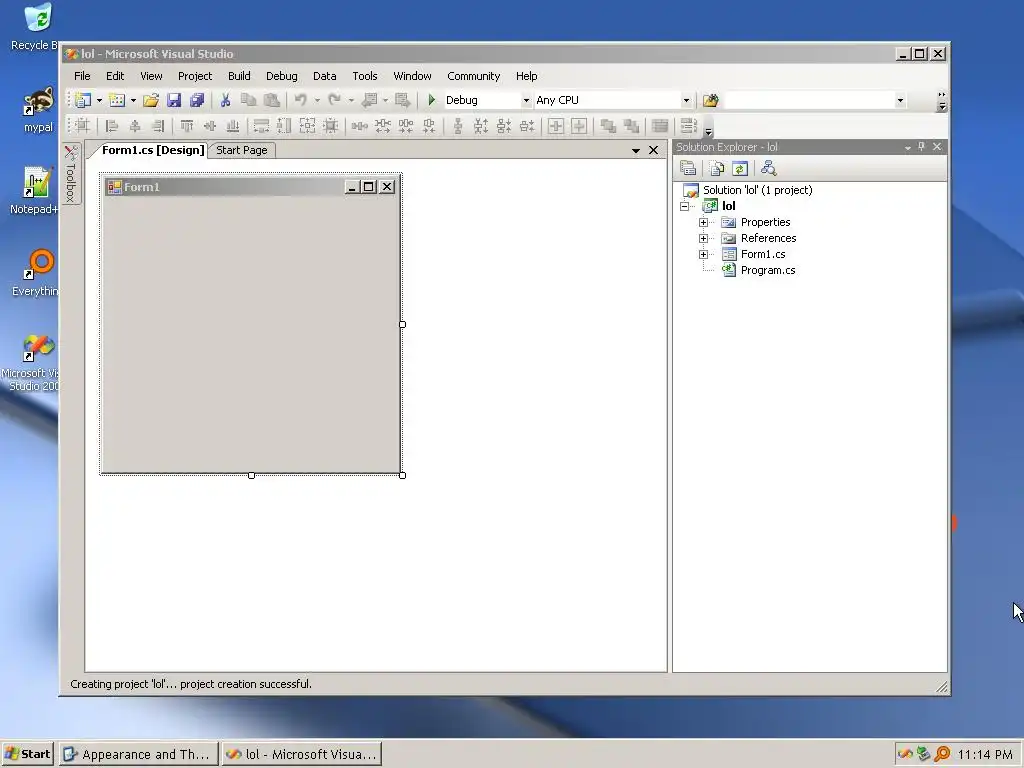Viewport: 1024px width, 768px height.
Task: Switch to the Start Page tab
Action: pos(242,150)
